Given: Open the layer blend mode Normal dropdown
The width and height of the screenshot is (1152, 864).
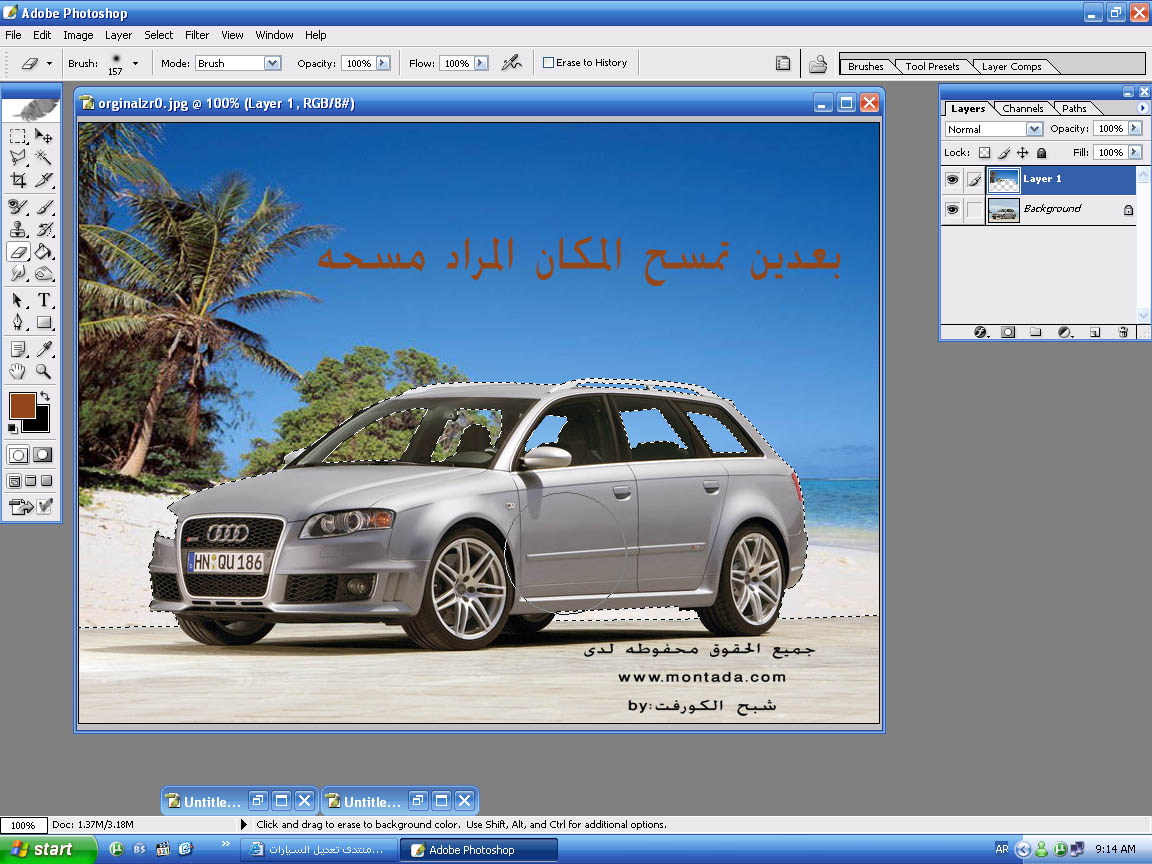Looking at the screenshot, I should click(1034, 129).
